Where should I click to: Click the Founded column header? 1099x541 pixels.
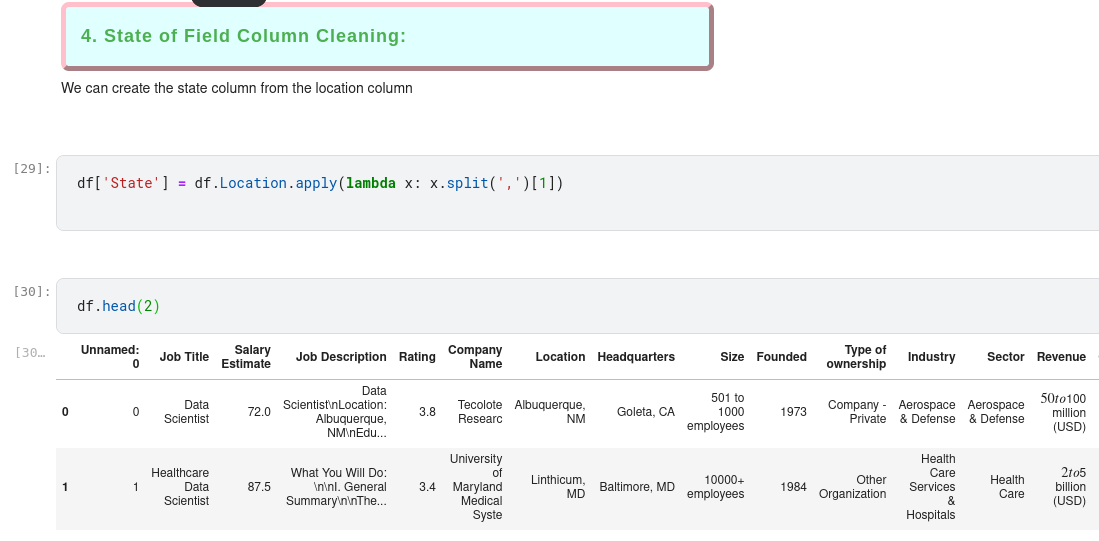click(x=781, y=357)
